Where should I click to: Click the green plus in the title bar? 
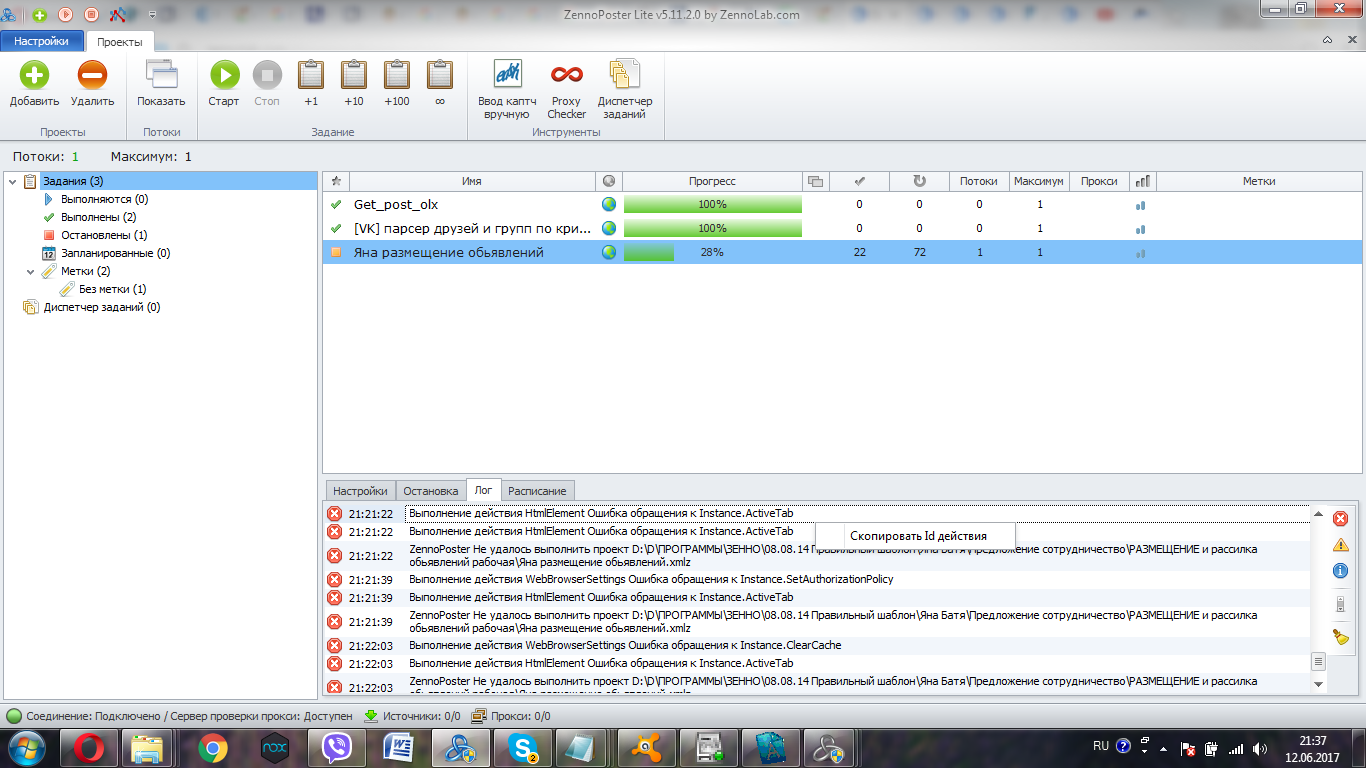(39, 15)
